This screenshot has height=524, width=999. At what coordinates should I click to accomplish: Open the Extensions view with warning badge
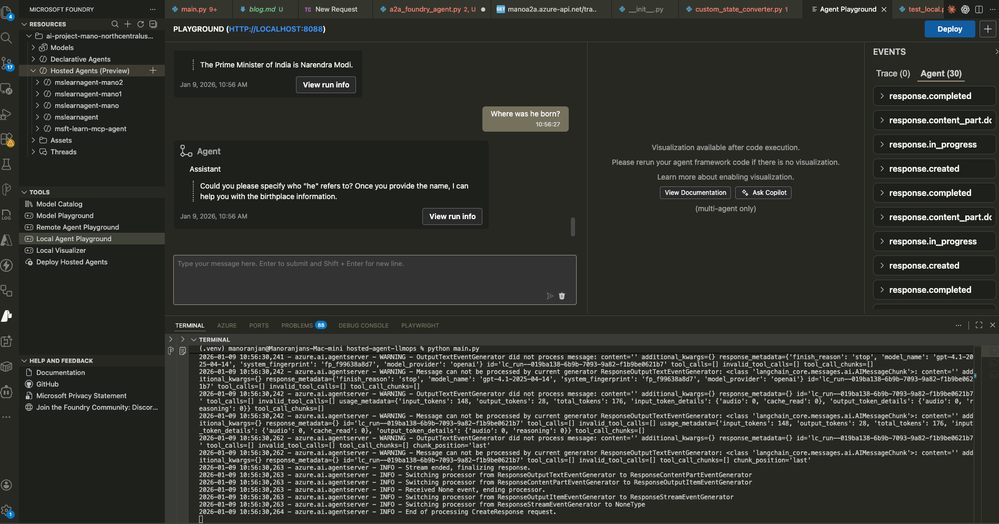7,139
